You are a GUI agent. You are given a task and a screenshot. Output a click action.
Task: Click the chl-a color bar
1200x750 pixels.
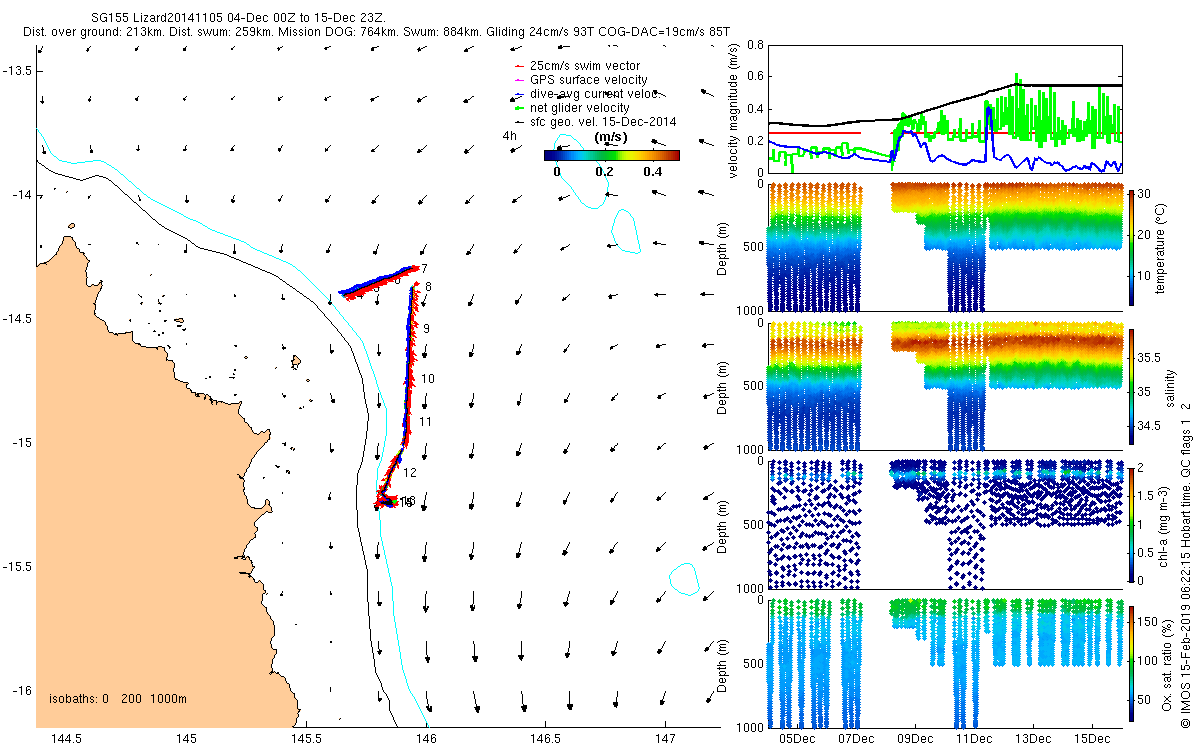(1132, 524)
